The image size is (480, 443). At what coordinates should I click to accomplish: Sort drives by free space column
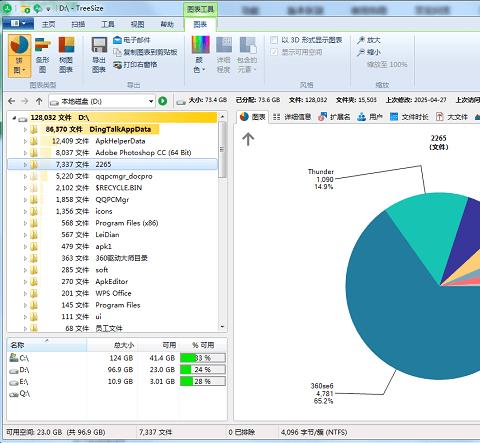[x=159, y=345]
